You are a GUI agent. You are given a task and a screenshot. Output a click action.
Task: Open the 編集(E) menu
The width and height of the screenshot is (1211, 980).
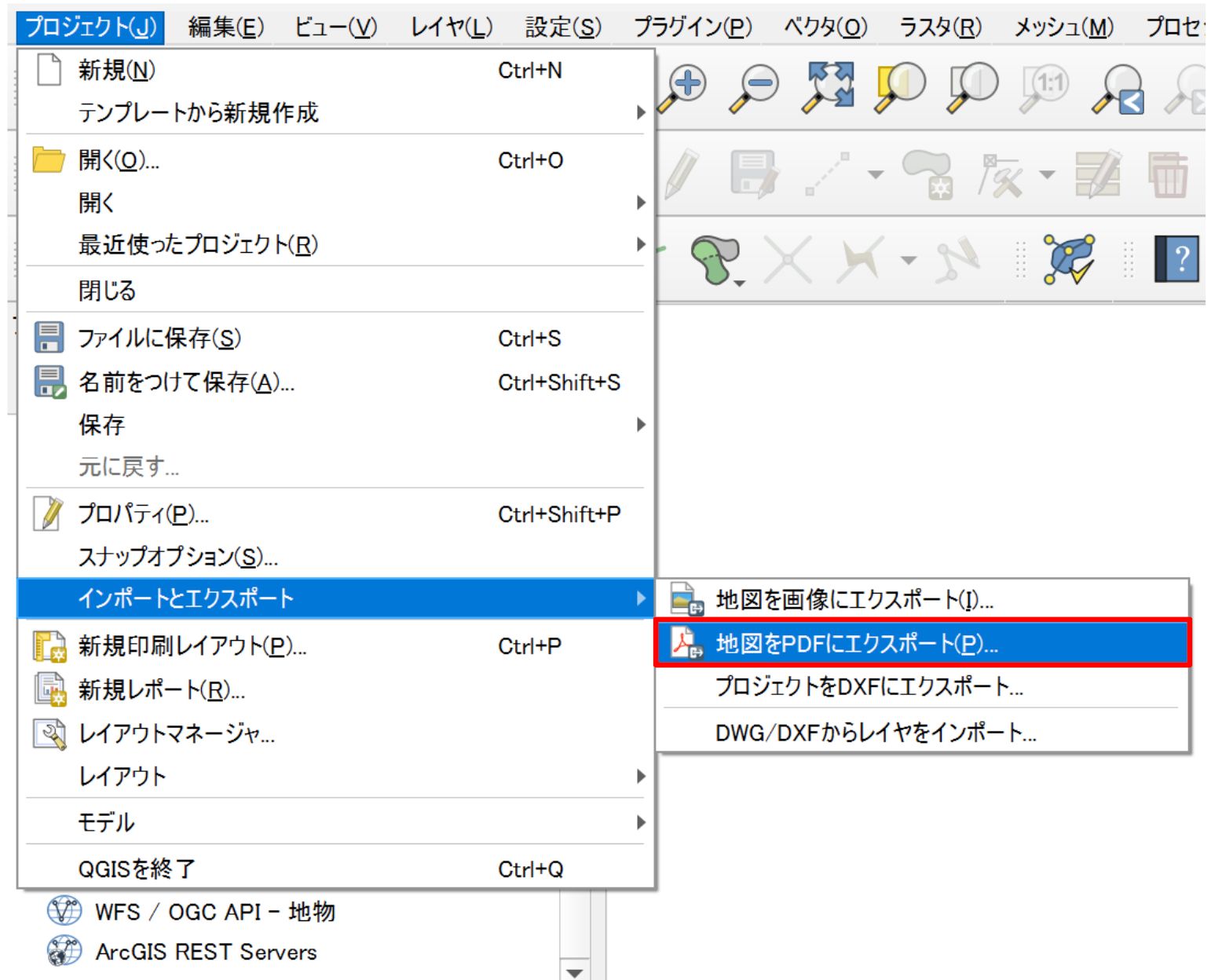pyautogui.click(x=226, y=27)
